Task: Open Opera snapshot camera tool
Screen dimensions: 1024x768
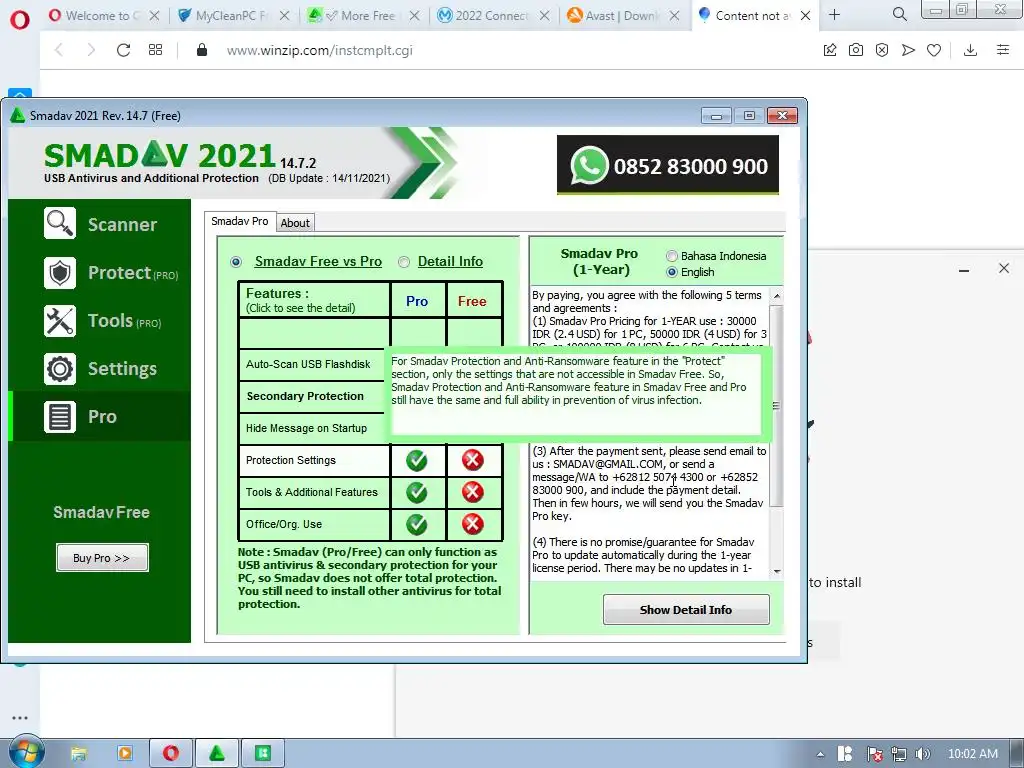Action: point(856,50)
